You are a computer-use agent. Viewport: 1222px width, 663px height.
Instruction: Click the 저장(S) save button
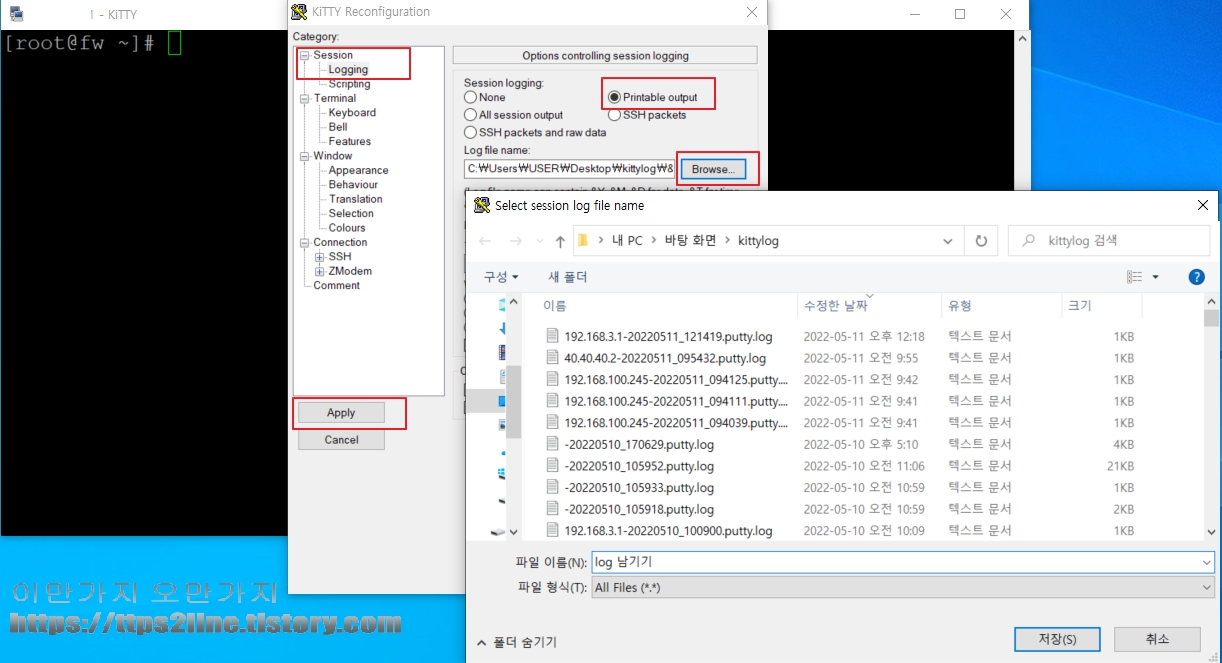(1057, 639)
